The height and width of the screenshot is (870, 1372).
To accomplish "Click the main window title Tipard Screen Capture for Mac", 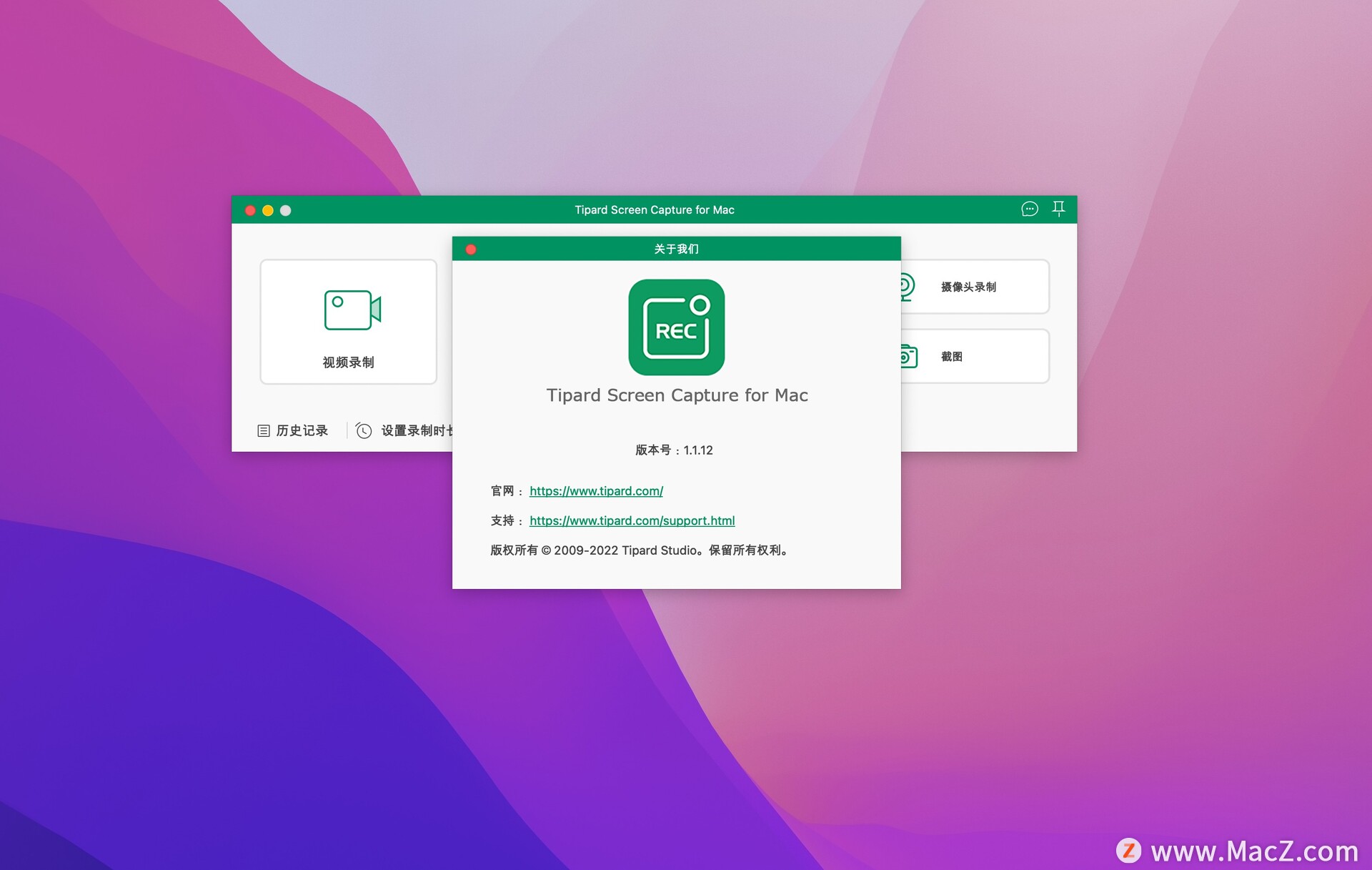I will pos(655,209).
